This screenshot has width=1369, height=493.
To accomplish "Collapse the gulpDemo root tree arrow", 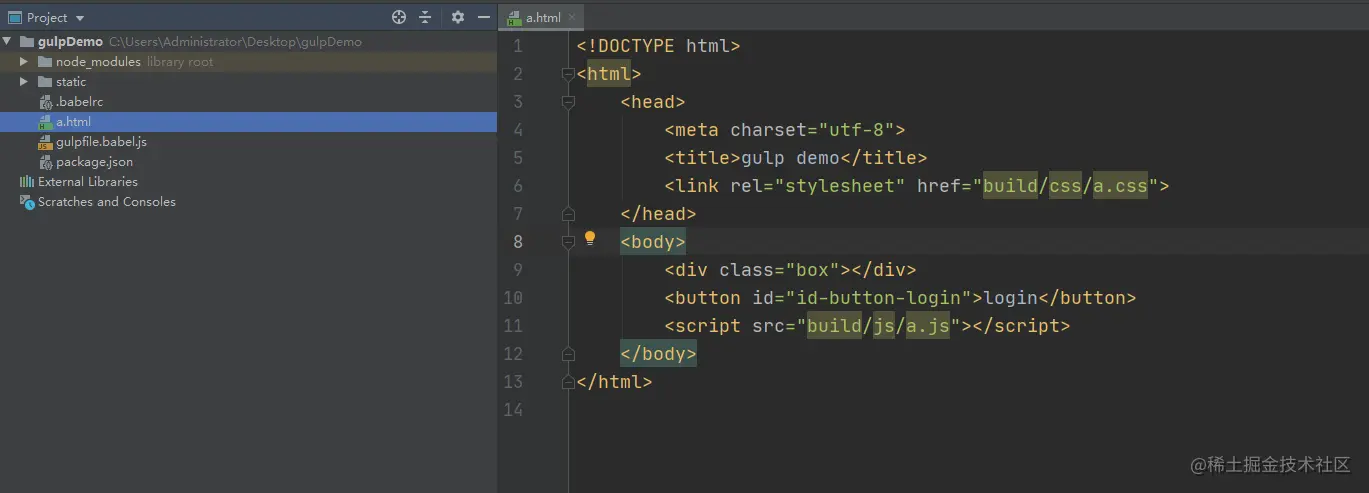I will pyautogui.click(x=8, y=42).
